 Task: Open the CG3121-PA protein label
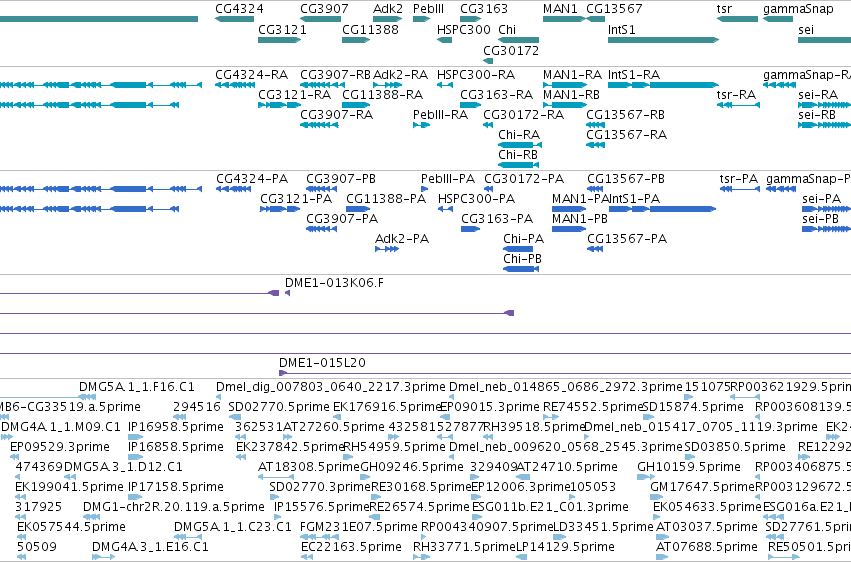coord(296,199)
